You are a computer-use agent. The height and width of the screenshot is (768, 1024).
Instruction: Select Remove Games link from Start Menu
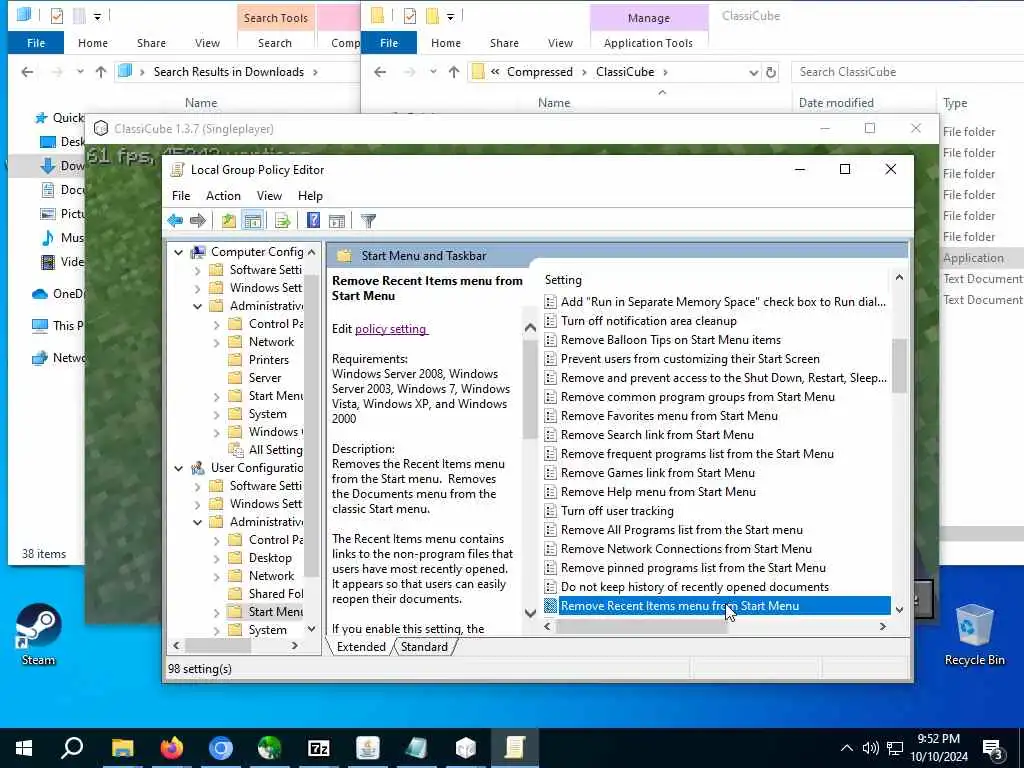click(x=658, y=473)
